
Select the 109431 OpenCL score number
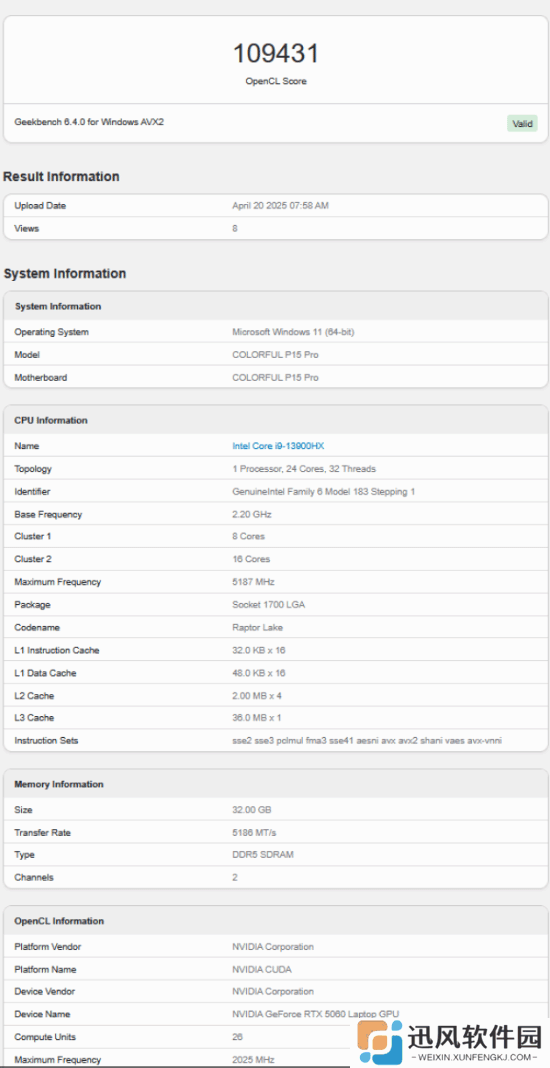coord(276,54)
